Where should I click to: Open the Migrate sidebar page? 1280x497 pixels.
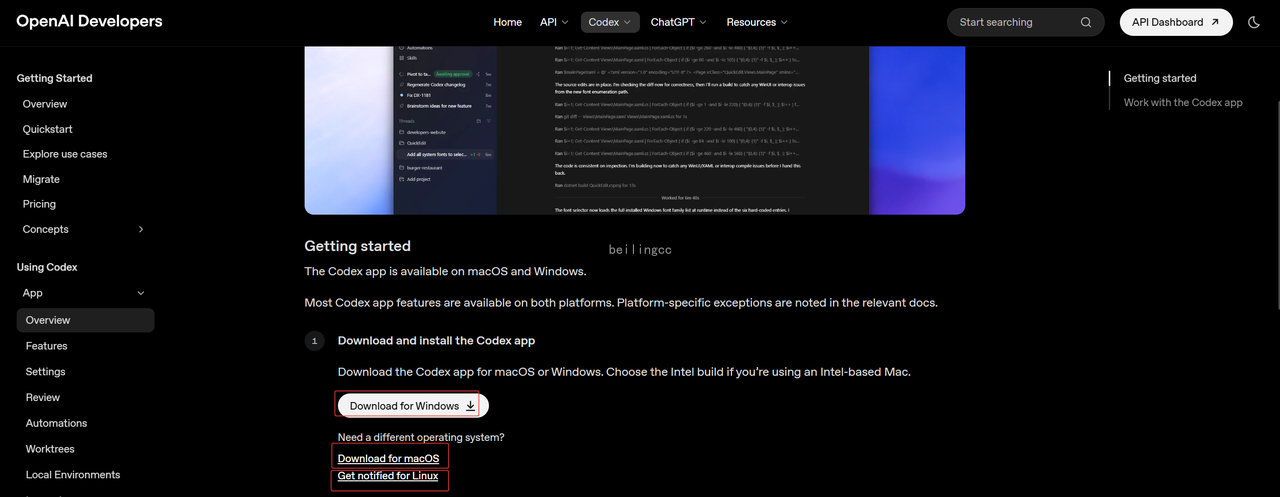41,179
